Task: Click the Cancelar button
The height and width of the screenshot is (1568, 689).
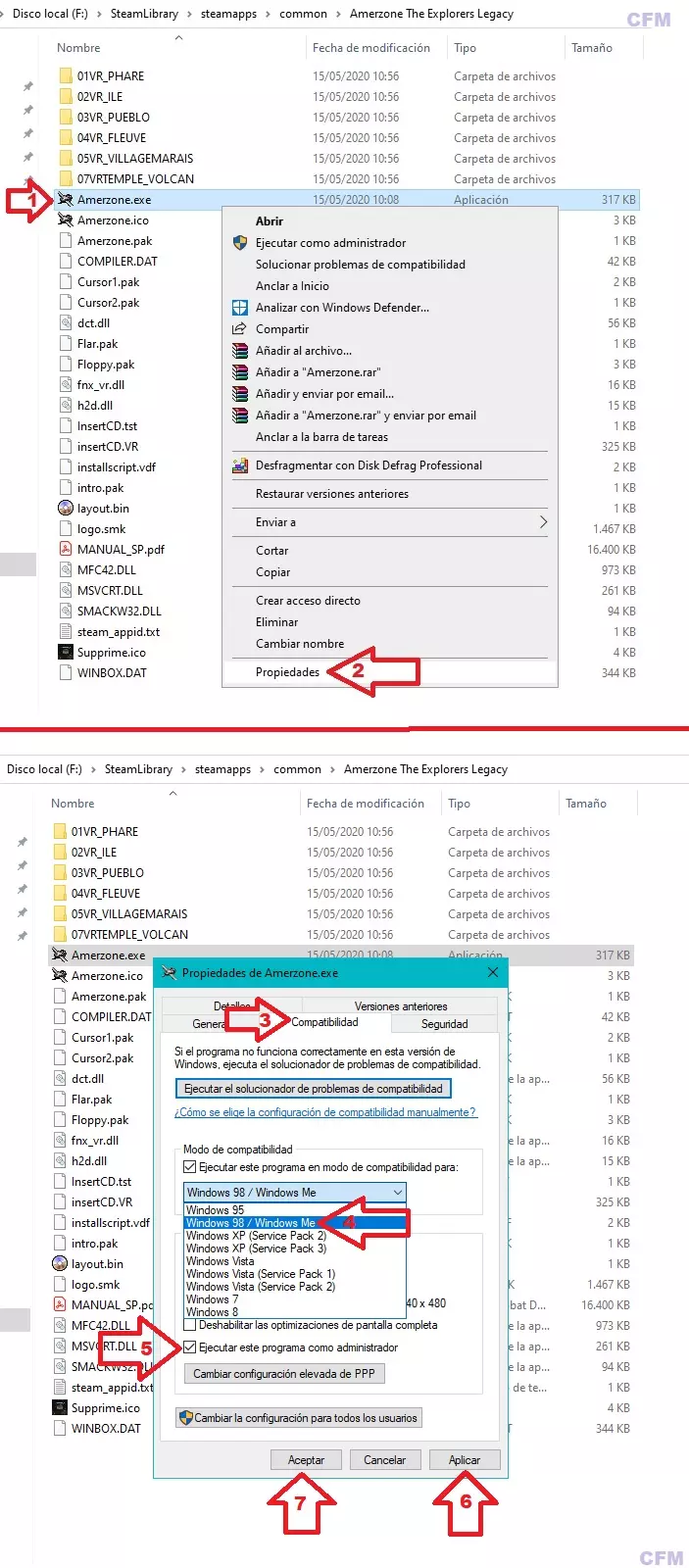Action: (x=384, y=1460)
